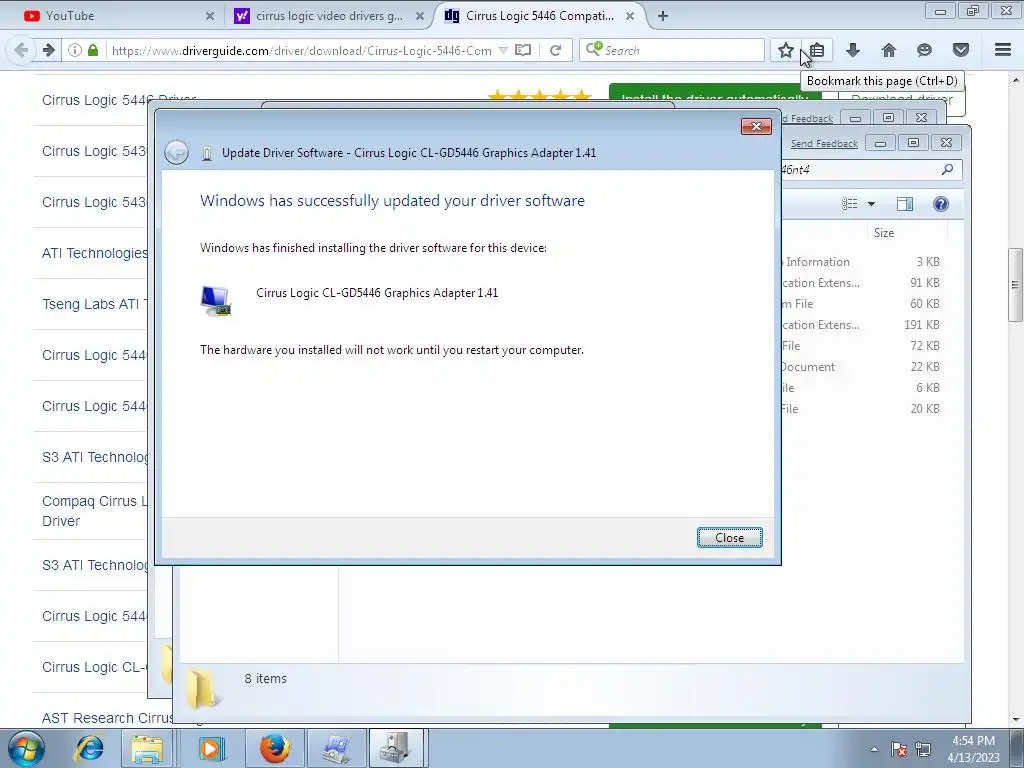Sort files by the Size column header

[884, 232]
